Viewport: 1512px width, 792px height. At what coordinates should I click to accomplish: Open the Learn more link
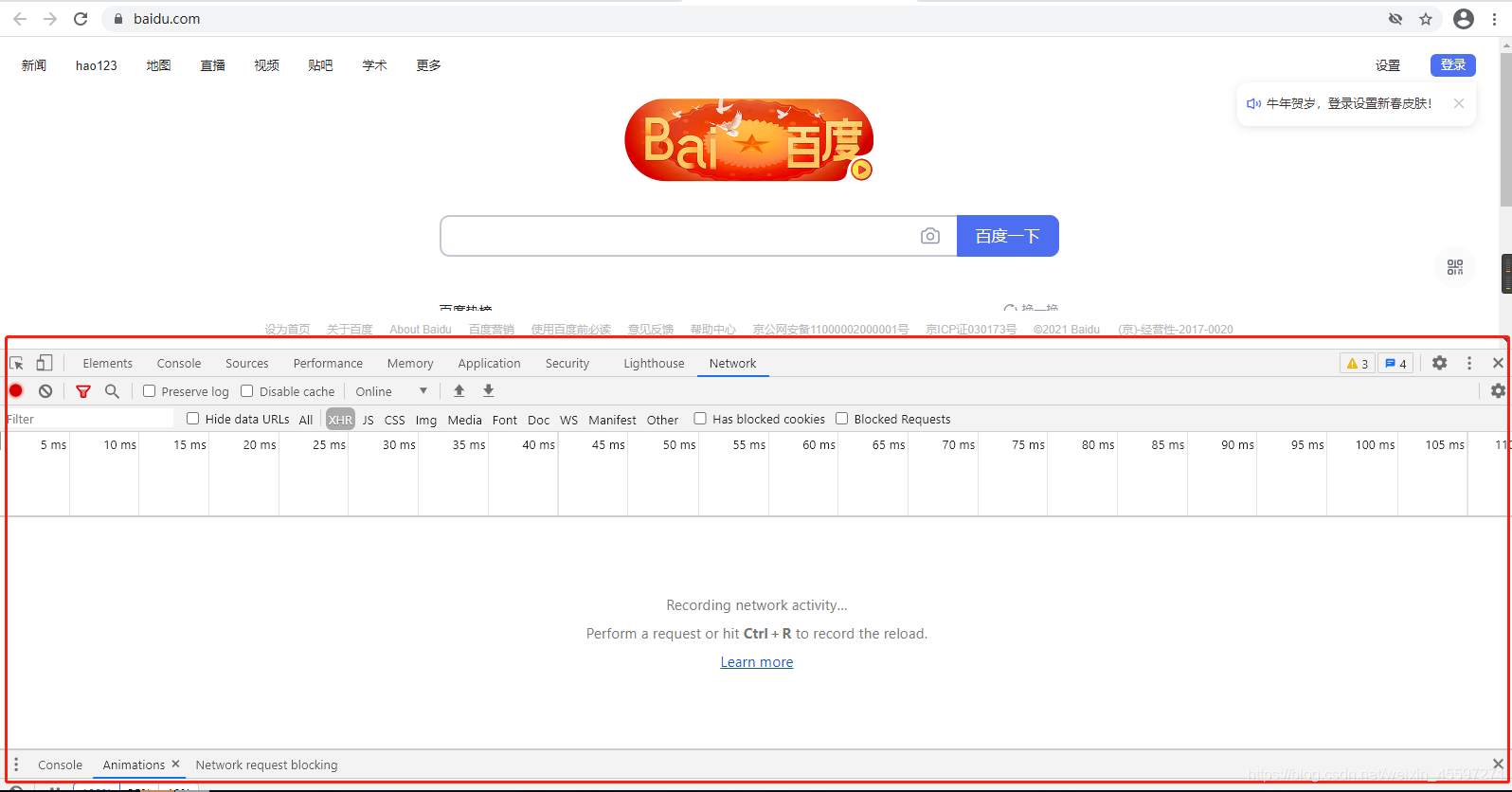[757, 662]
